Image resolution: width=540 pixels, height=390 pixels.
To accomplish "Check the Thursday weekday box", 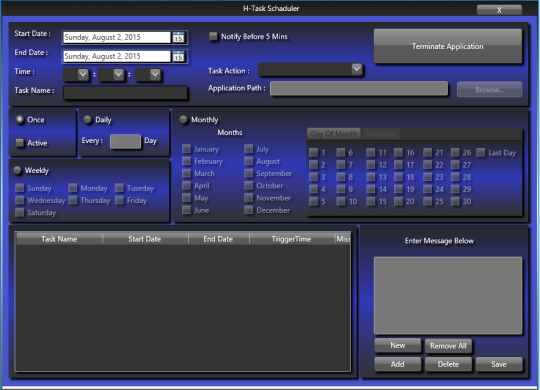I will (x=73, y=200).
